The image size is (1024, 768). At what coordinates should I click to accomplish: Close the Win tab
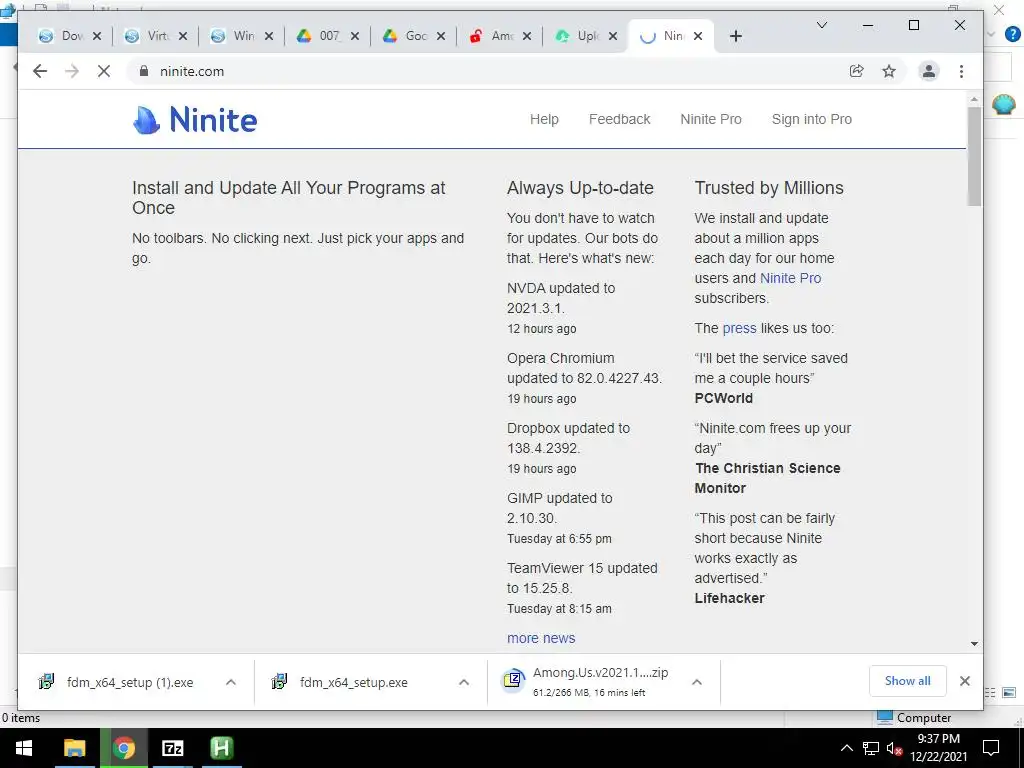[x=268, y=36]
